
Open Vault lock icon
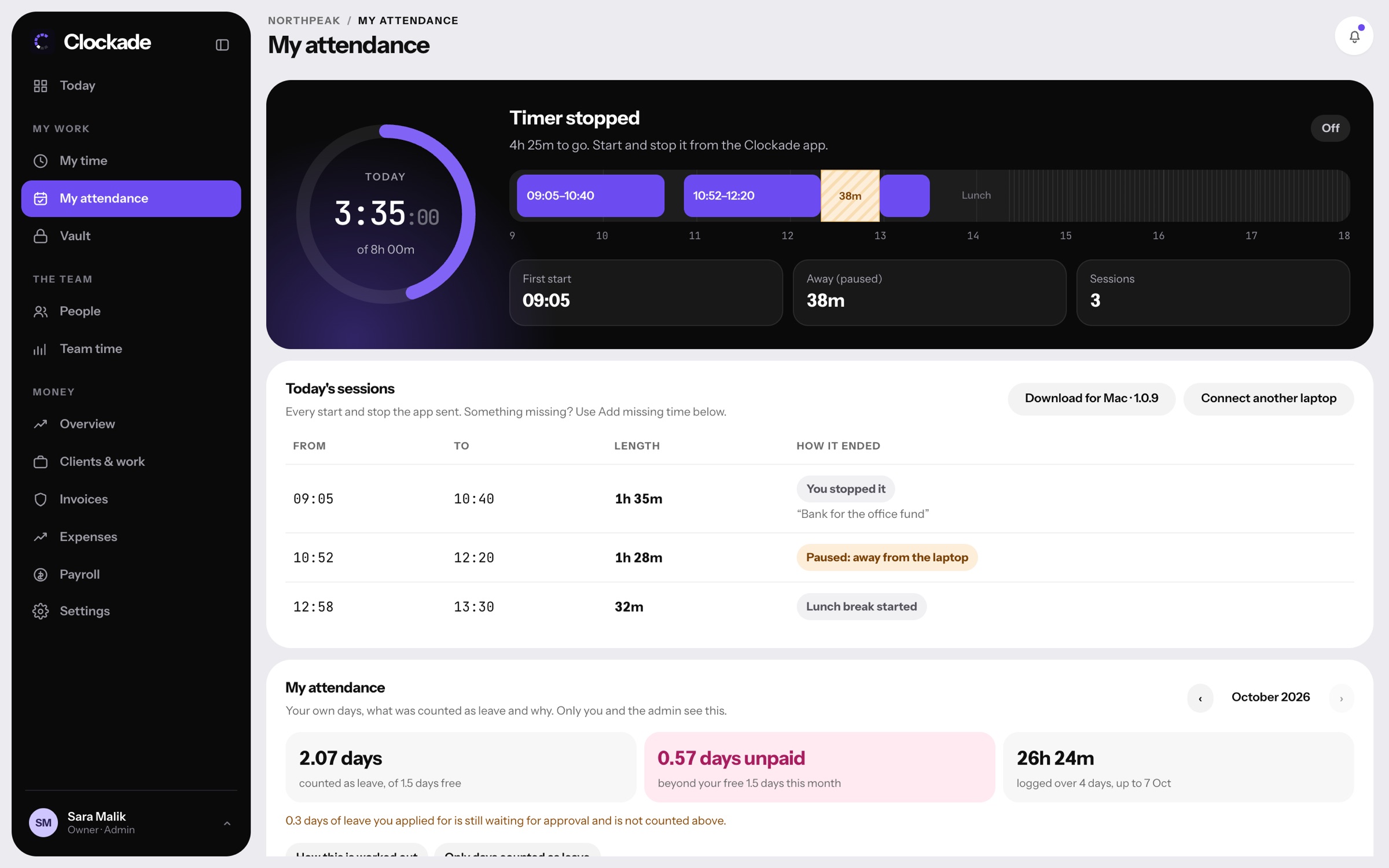click(x=41, y=236)
